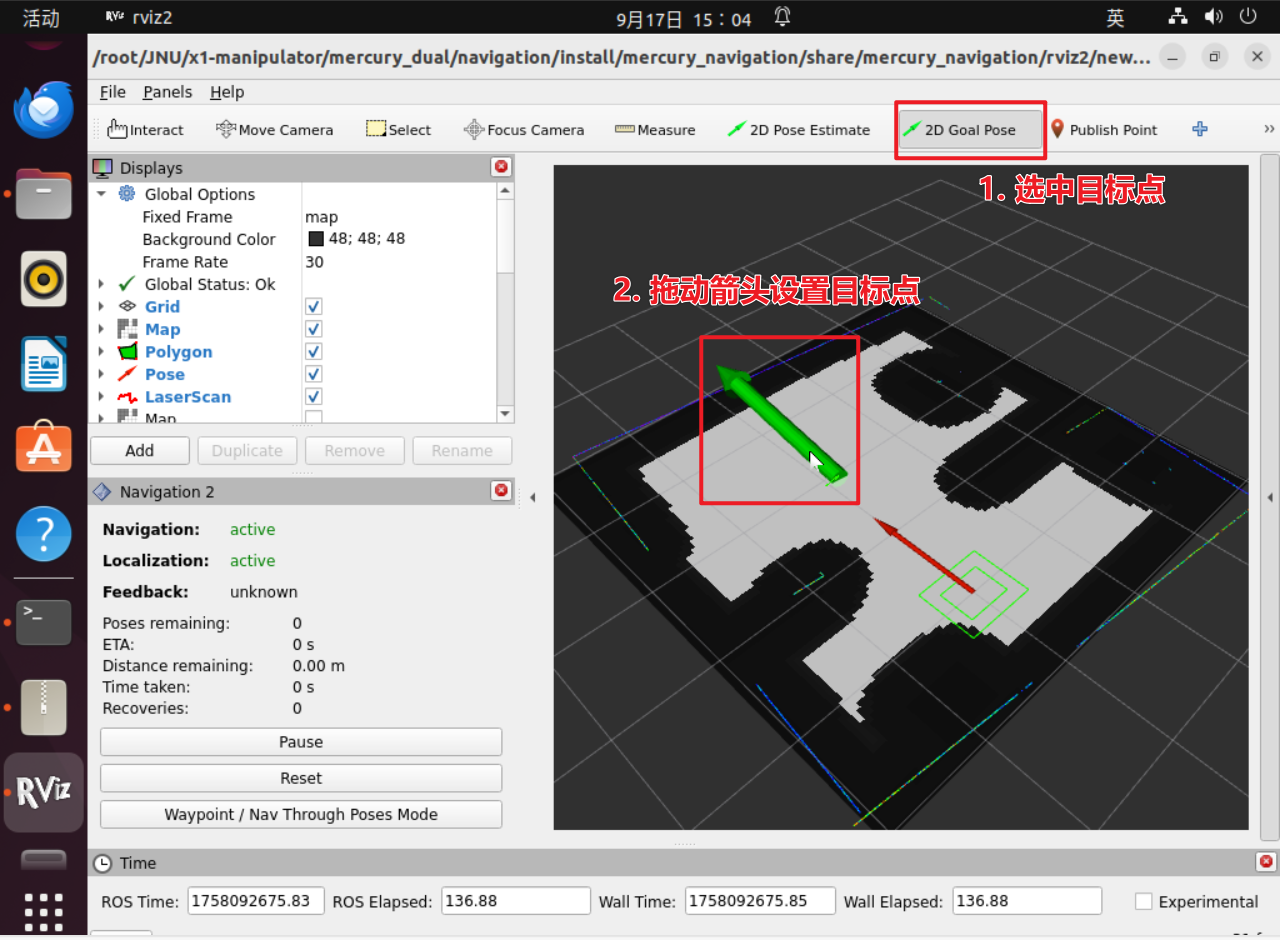
Task: Open the 活动 Activities overview
Action: coord(41,18)
